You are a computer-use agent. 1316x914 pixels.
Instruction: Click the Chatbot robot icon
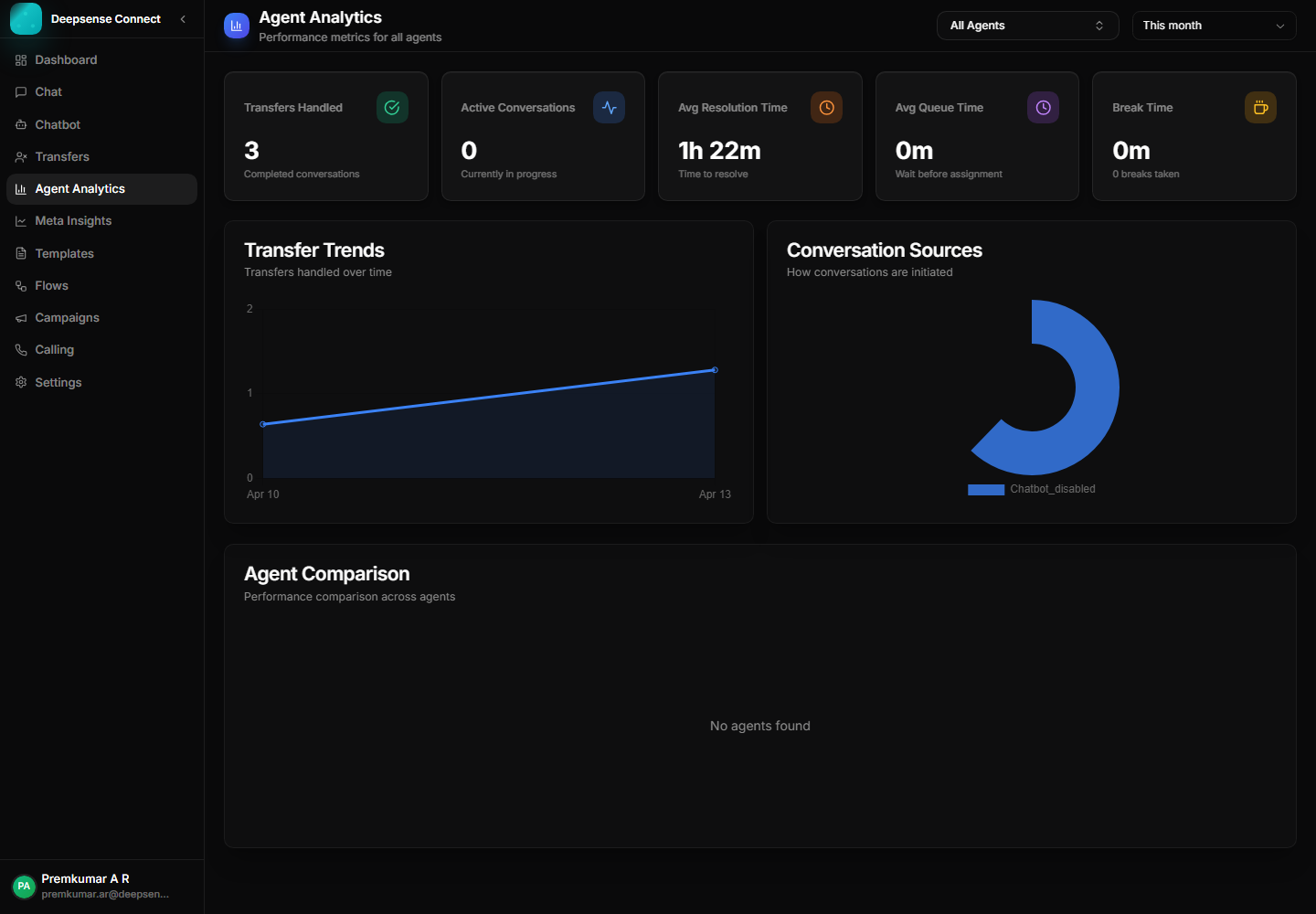click(x=20, y=123)
